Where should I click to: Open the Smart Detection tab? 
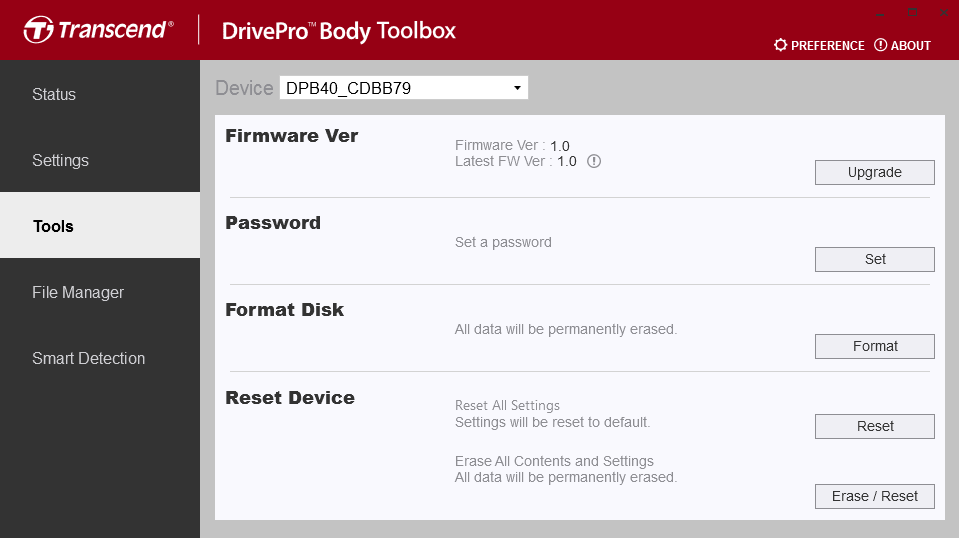point(100,358)
